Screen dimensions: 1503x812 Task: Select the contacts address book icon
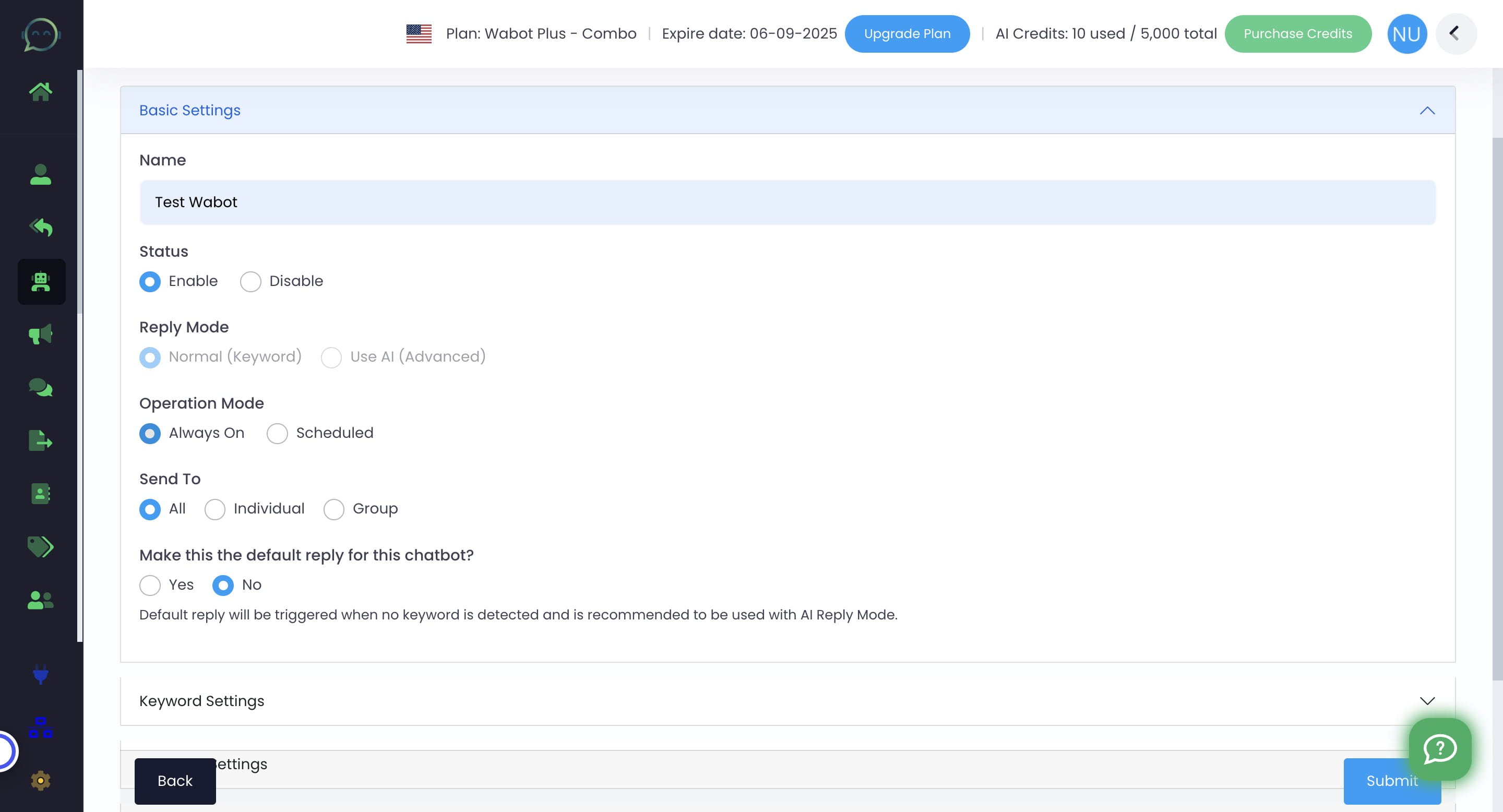coord(41,494)
